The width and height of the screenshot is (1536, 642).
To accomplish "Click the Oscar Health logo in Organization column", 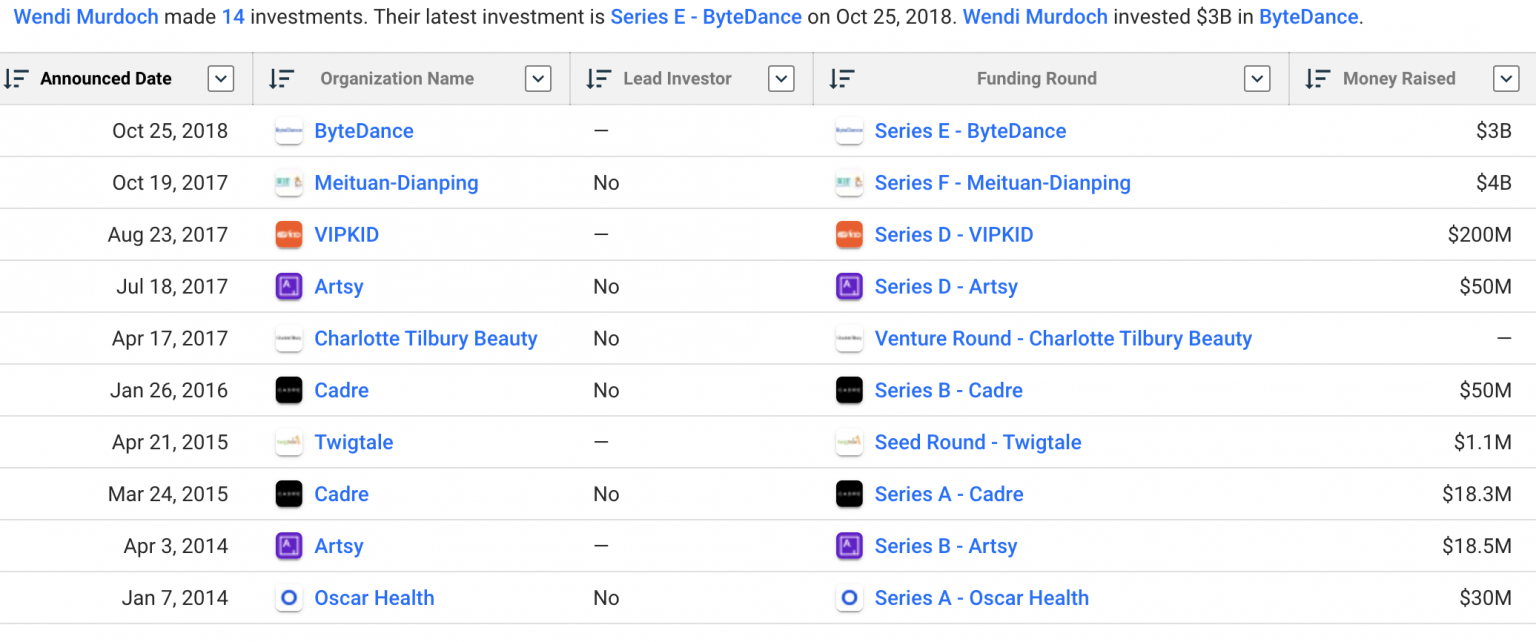I will (288, 598).
